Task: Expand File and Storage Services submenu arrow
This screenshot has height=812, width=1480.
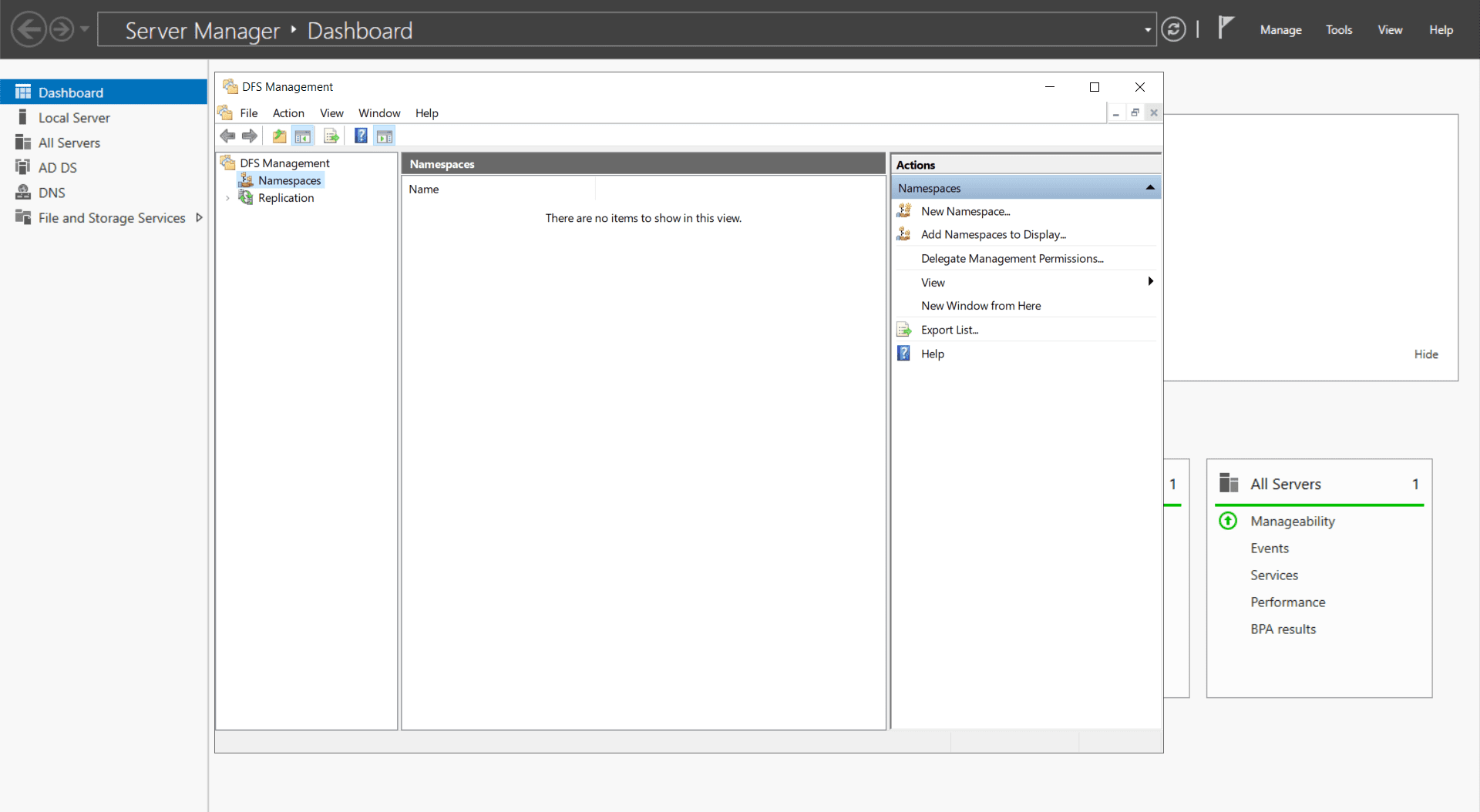Action: 199,218
